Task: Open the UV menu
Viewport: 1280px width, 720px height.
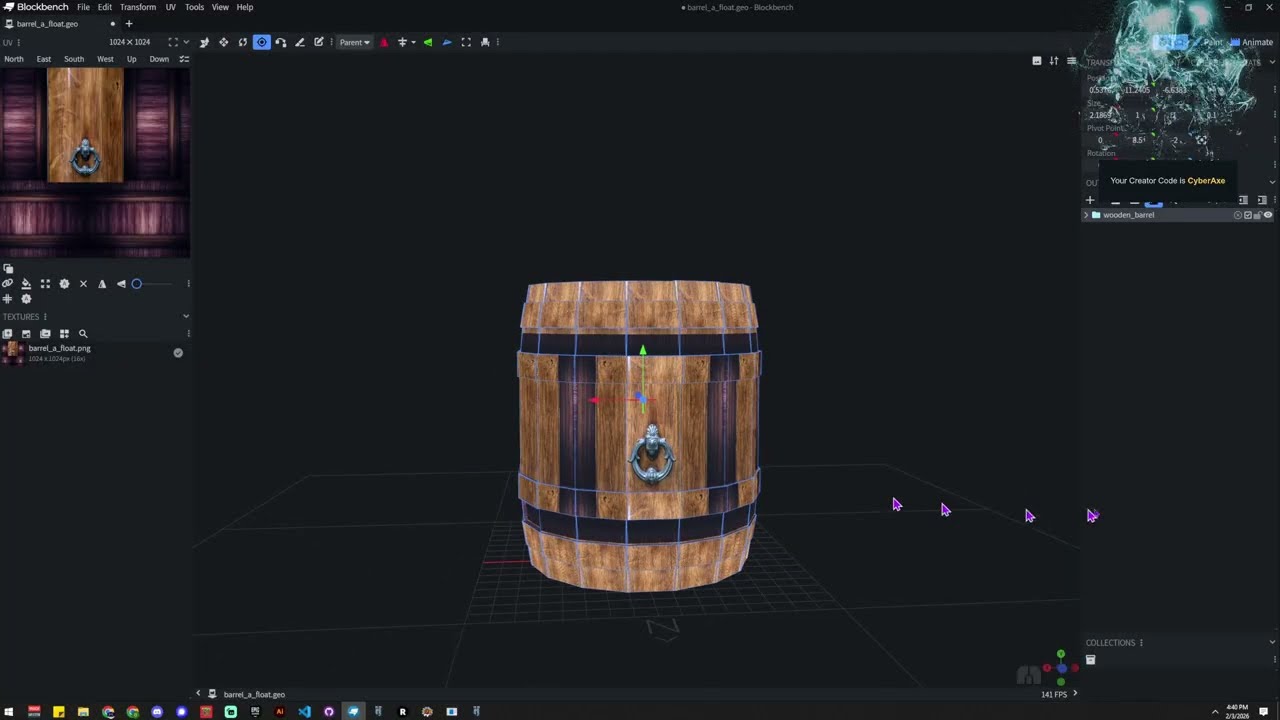Action: [x=170, y=7]
